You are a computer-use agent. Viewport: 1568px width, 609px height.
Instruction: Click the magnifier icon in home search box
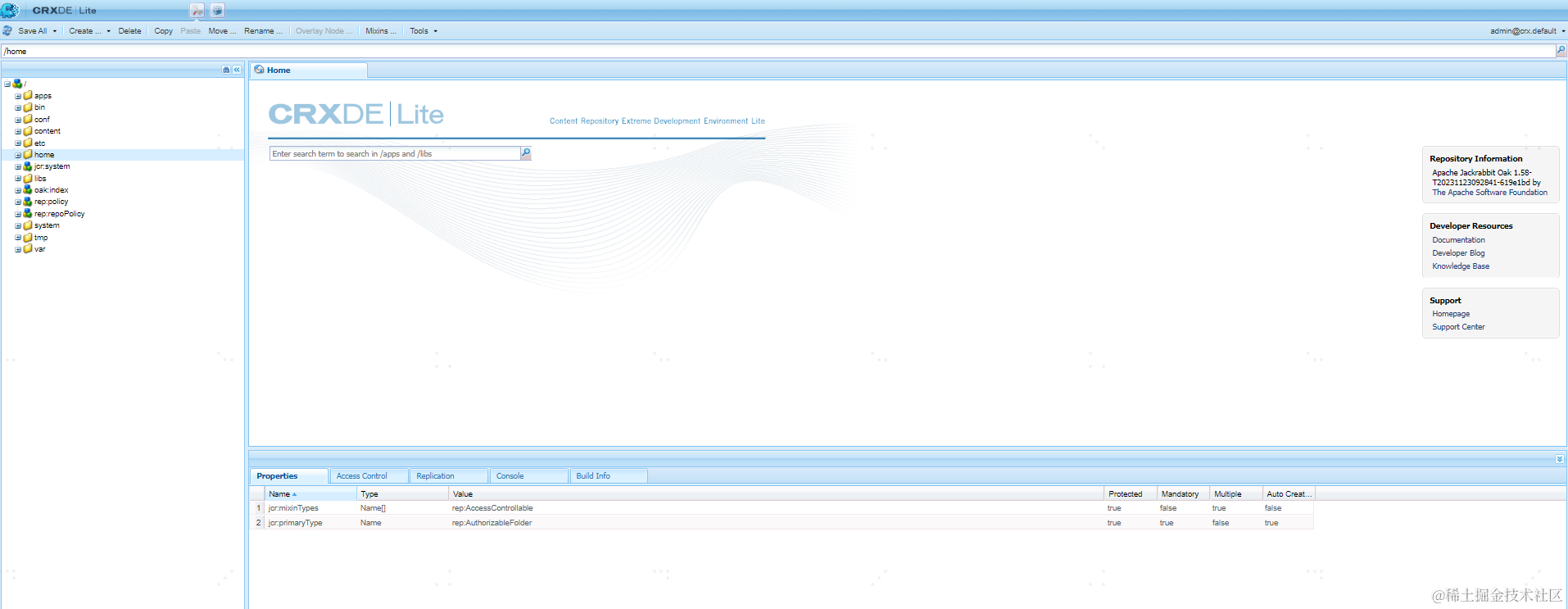coord(526,153)
